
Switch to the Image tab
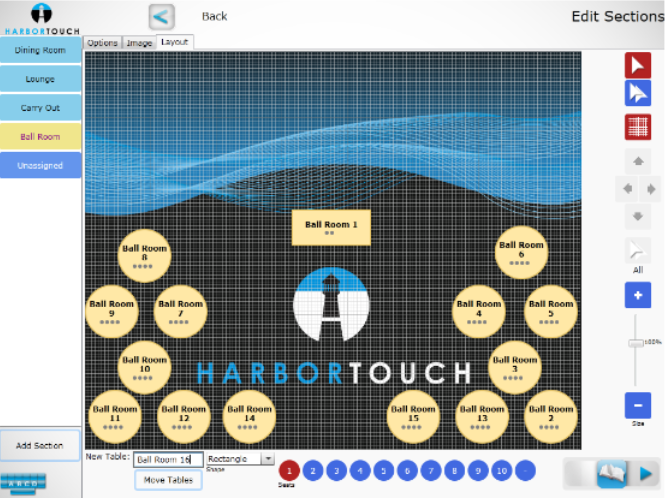click(x=139, y=43)
